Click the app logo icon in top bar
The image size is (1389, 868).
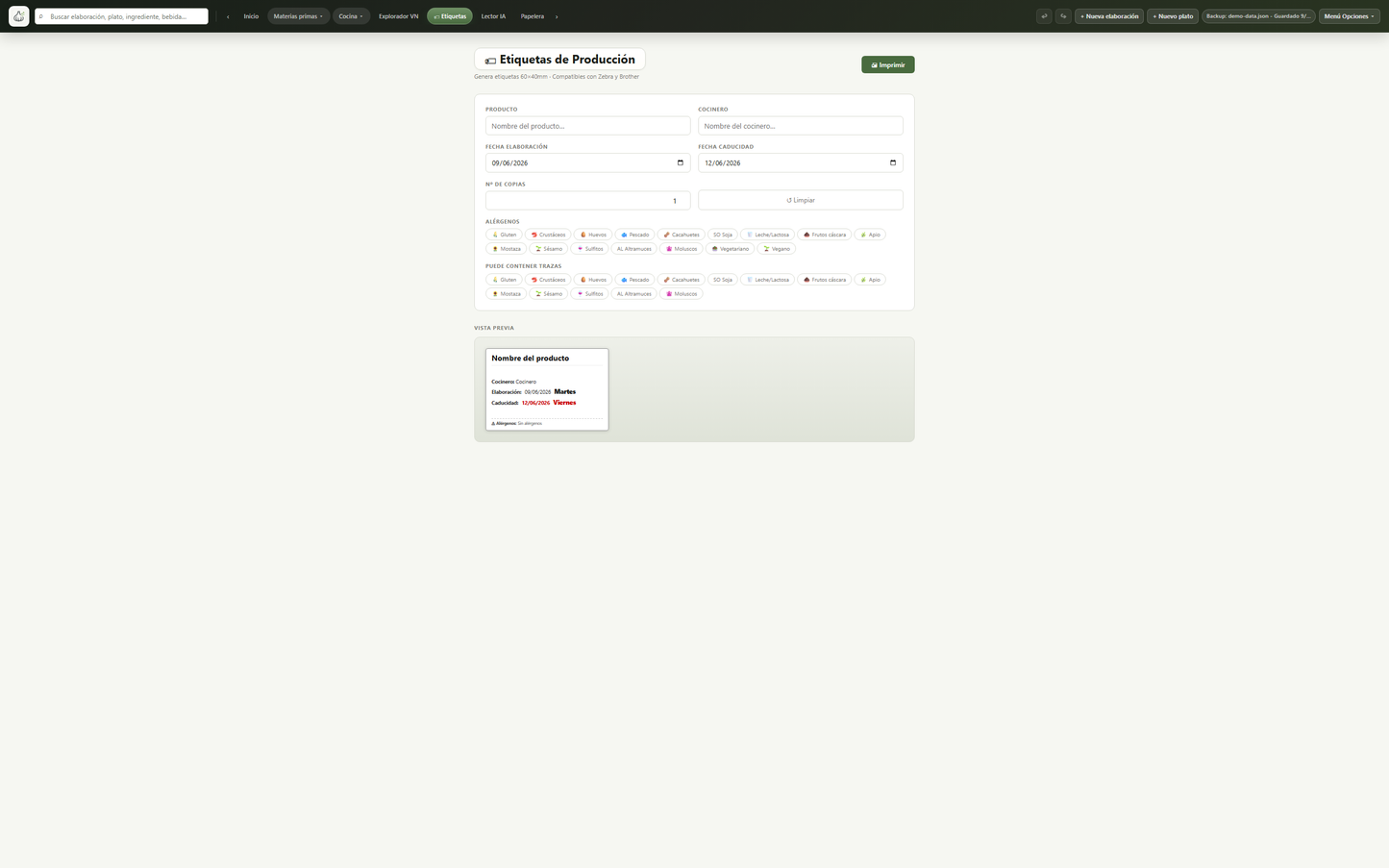click(x=18, y=16)
